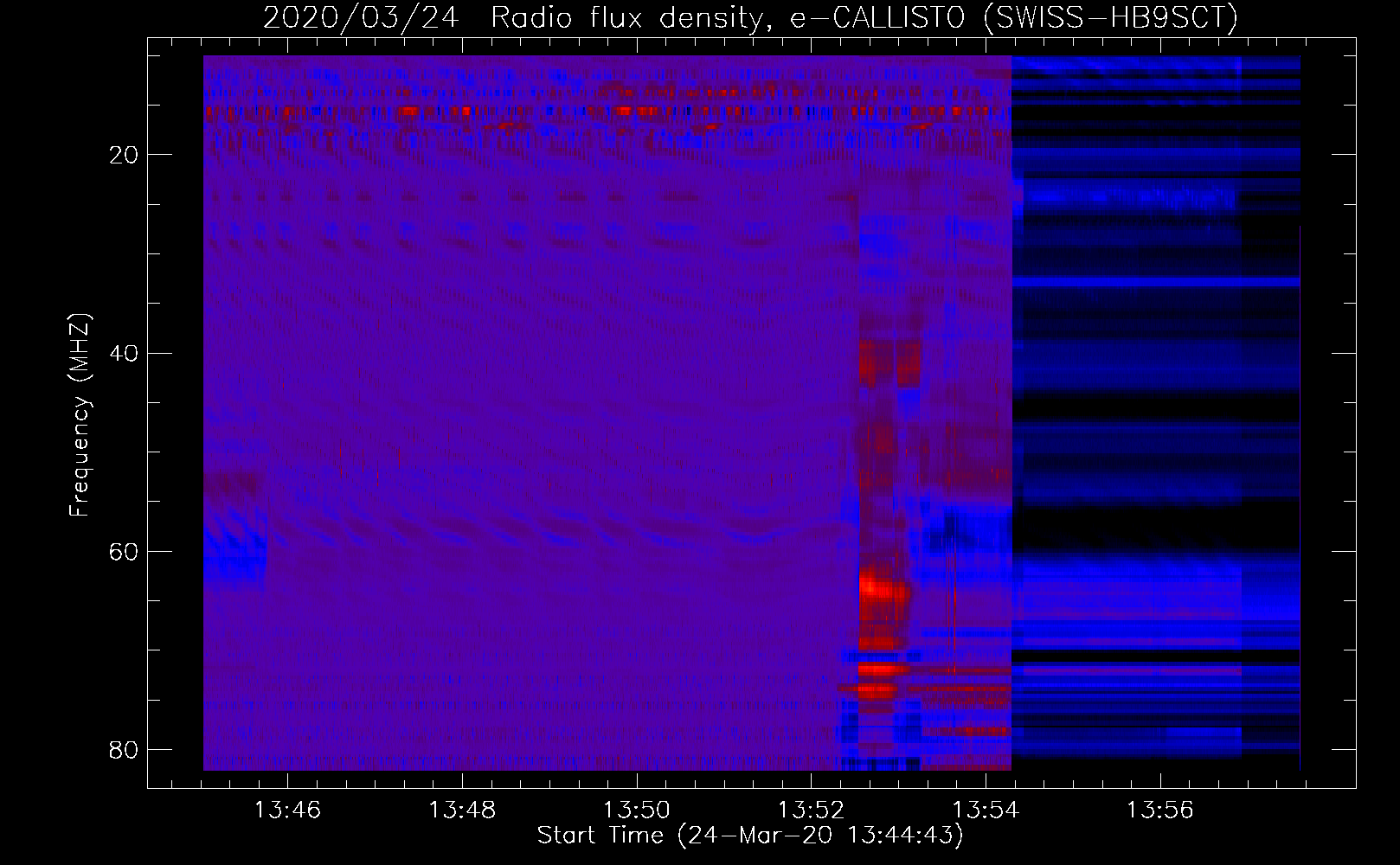Image resolution: width=1400 pixels, height=865 pixels.
Task: Click the 13:48 time tick label
Action: coord(463,811)
